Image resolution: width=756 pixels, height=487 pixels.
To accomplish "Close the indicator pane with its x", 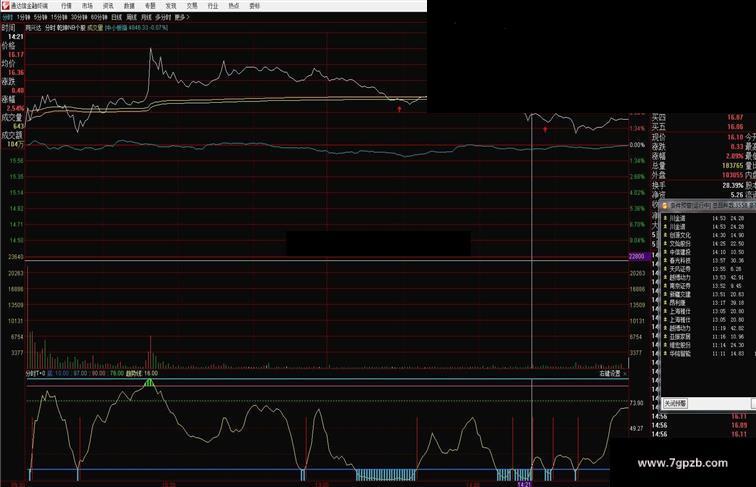I will pyautogui.click(x=625, y=374).
